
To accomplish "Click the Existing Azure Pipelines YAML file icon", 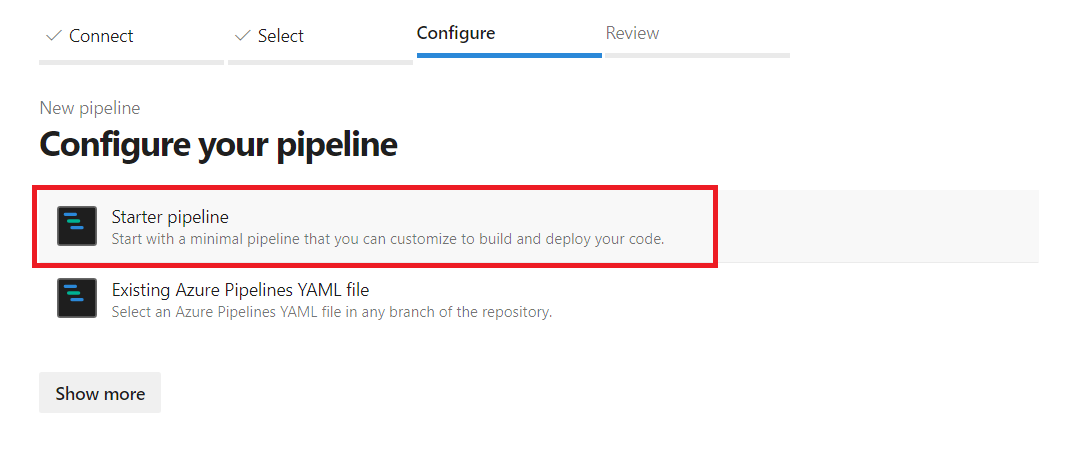I will (x=77, y=299).
